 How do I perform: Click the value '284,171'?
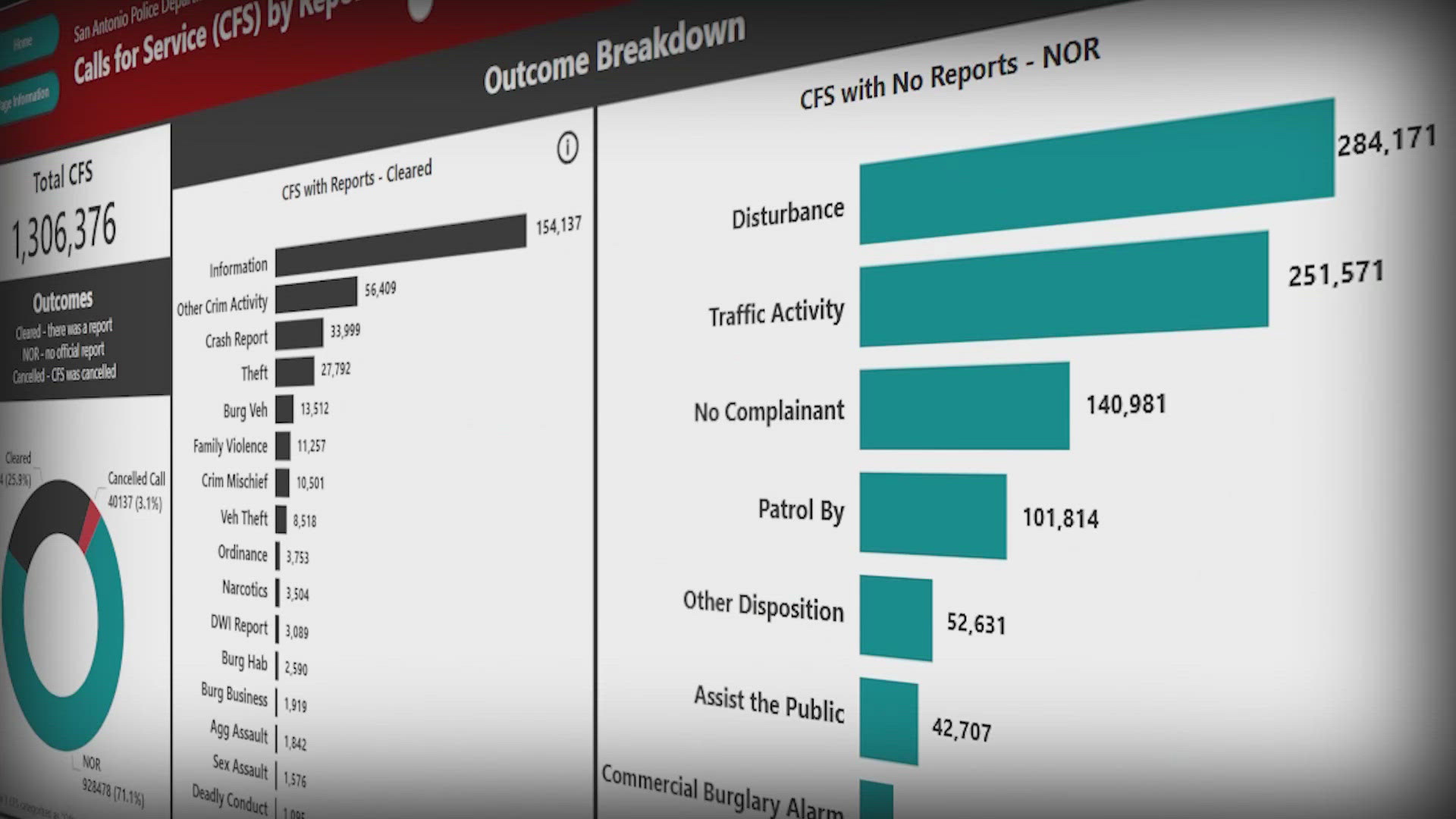click(x=1386, y=141)
